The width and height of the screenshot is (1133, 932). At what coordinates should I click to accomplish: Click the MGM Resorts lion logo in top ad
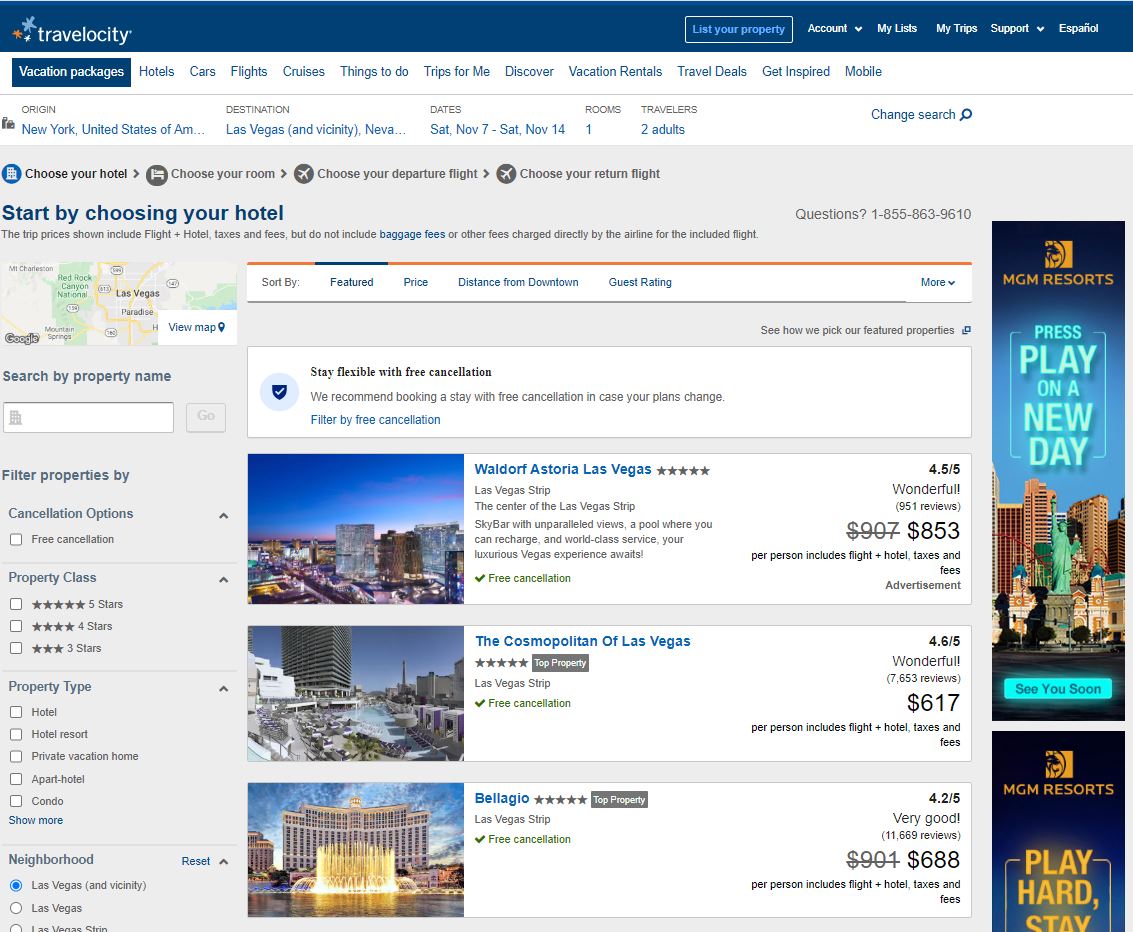point(1058,254)
